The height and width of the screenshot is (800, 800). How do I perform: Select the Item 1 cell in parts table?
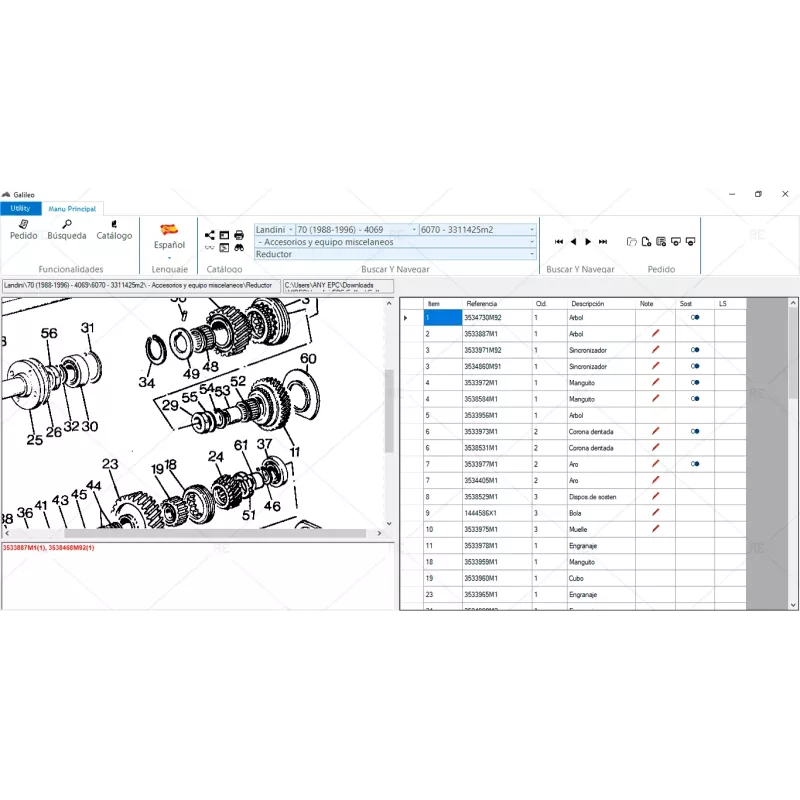point(441,318)
